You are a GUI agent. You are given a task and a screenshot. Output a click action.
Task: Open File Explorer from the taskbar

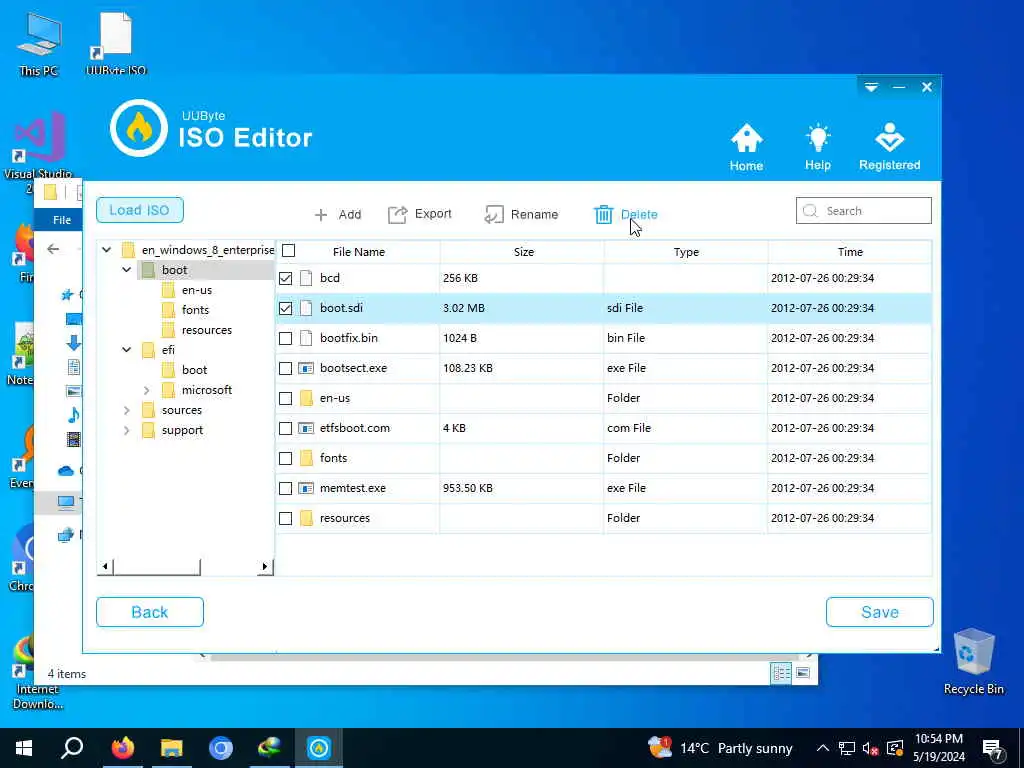[172, 748]
